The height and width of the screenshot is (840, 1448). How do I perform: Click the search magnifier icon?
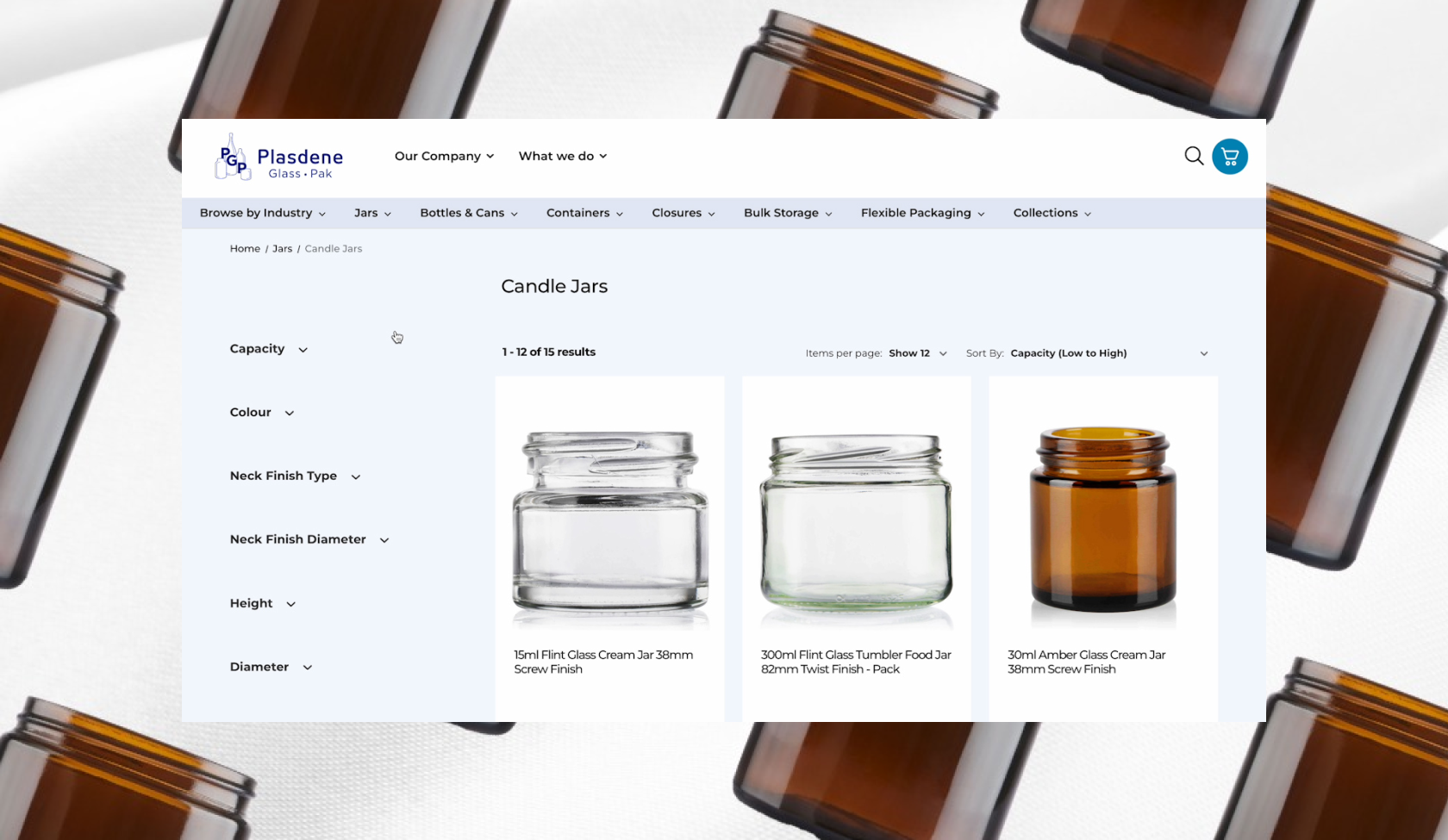pos(1194,156)
